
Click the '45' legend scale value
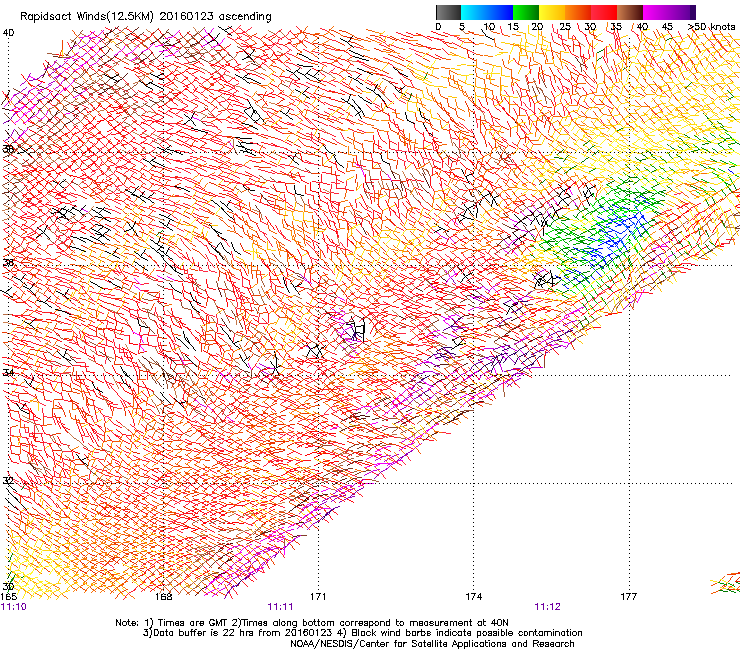pos(667,27)
